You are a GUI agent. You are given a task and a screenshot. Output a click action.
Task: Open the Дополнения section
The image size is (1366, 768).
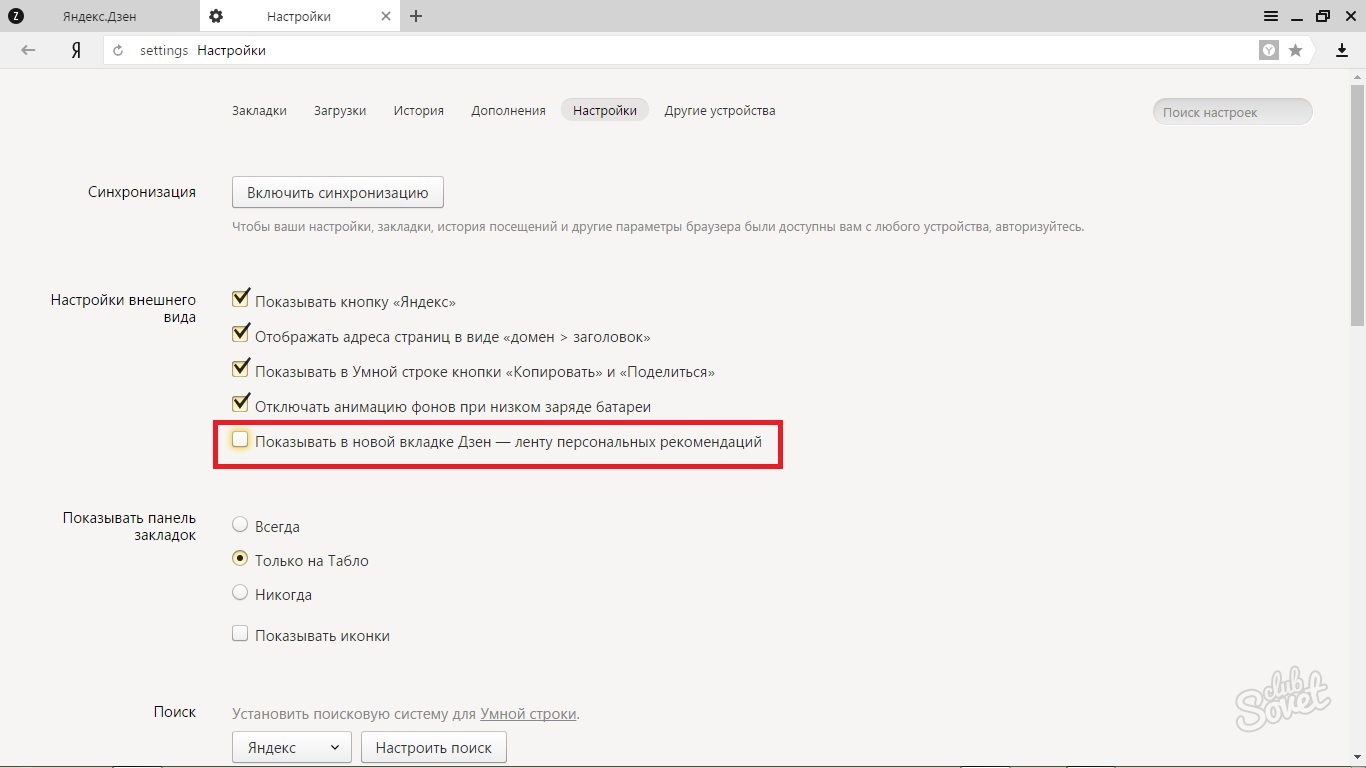click(508, 111)
